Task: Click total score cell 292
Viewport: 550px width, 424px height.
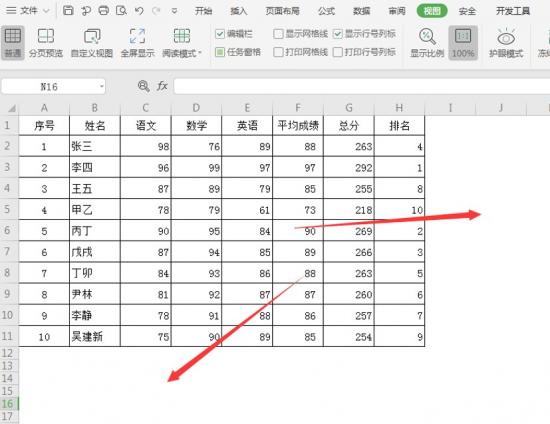Action: click(x=349, y=168)
